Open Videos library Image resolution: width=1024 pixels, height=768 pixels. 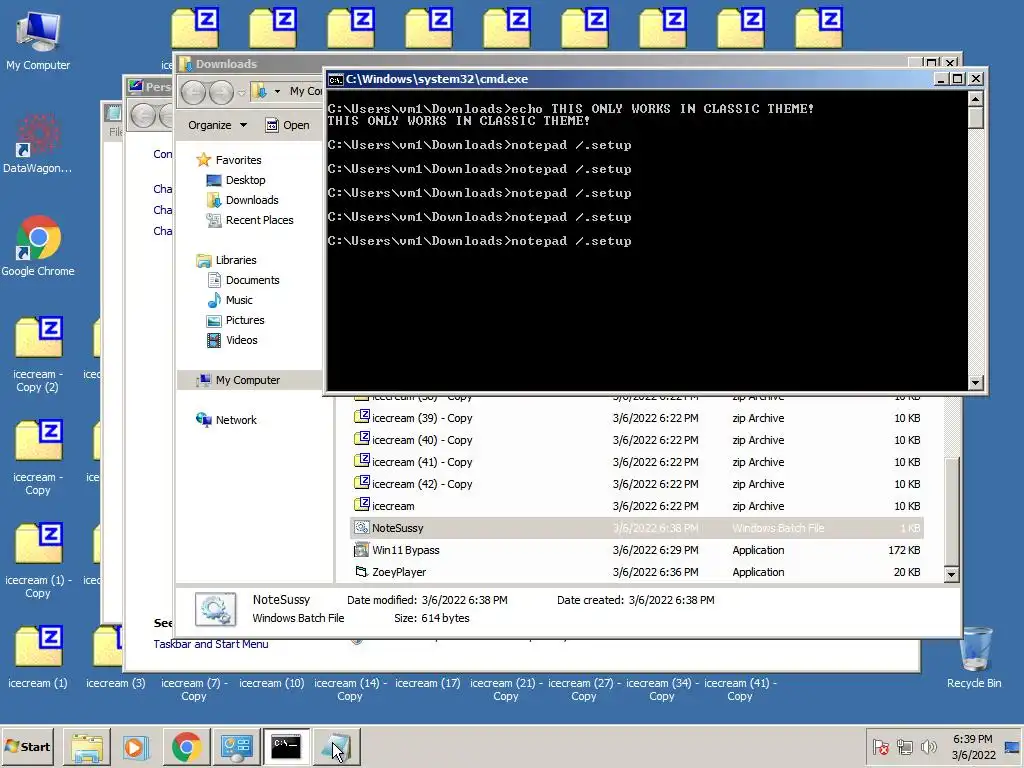[x=232, y=340]
